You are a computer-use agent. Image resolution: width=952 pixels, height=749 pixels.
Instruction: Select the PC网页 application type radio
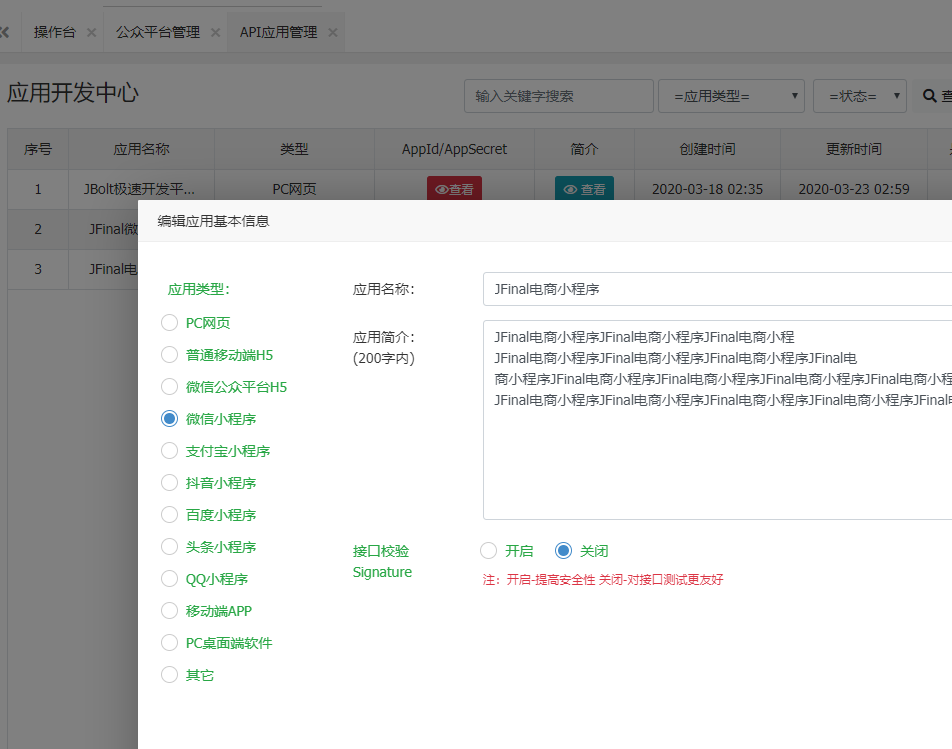[169, 323]
